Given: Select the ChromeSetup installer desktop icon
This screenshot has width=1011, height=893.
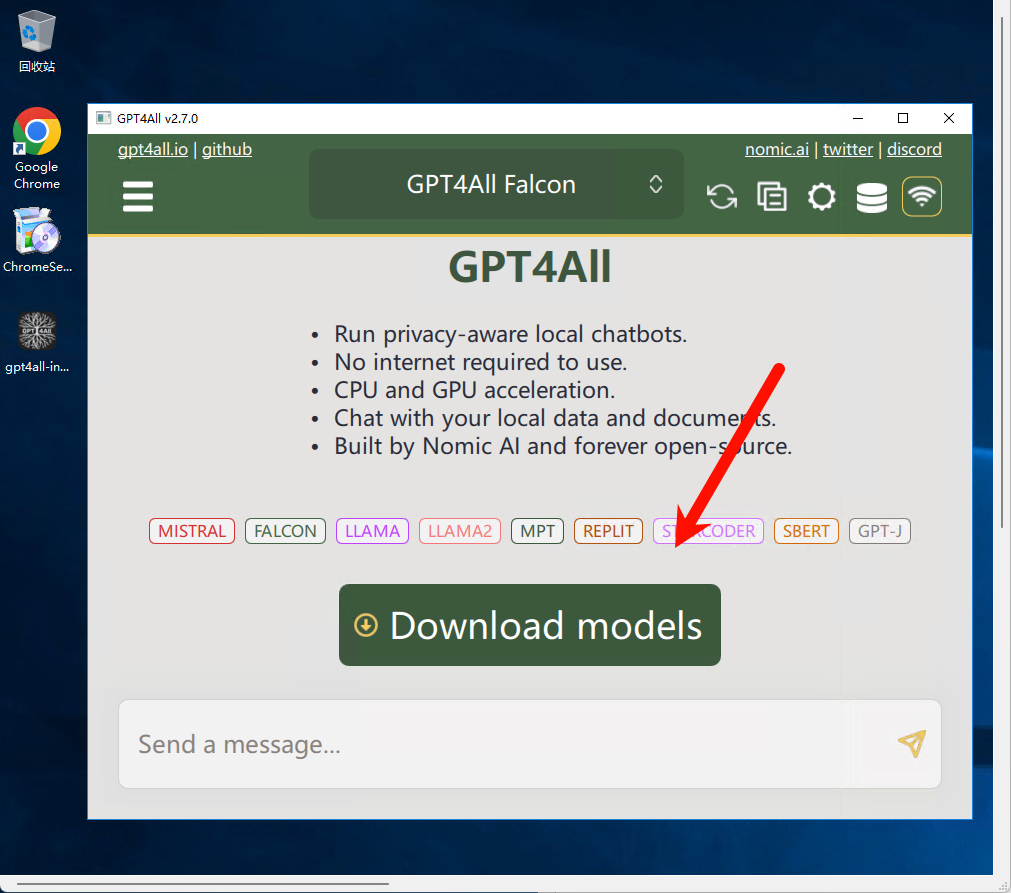Looking at the screenshot, I should click(37, 240).
